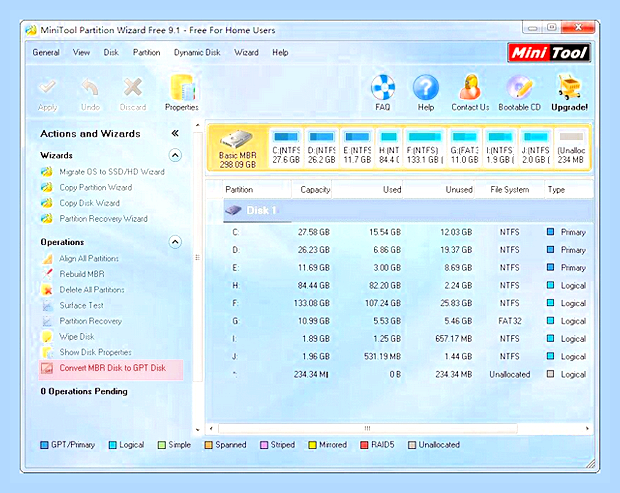Open the Contact Us icon
This screenshot has height=493, width=620.
tap(470, 87)
